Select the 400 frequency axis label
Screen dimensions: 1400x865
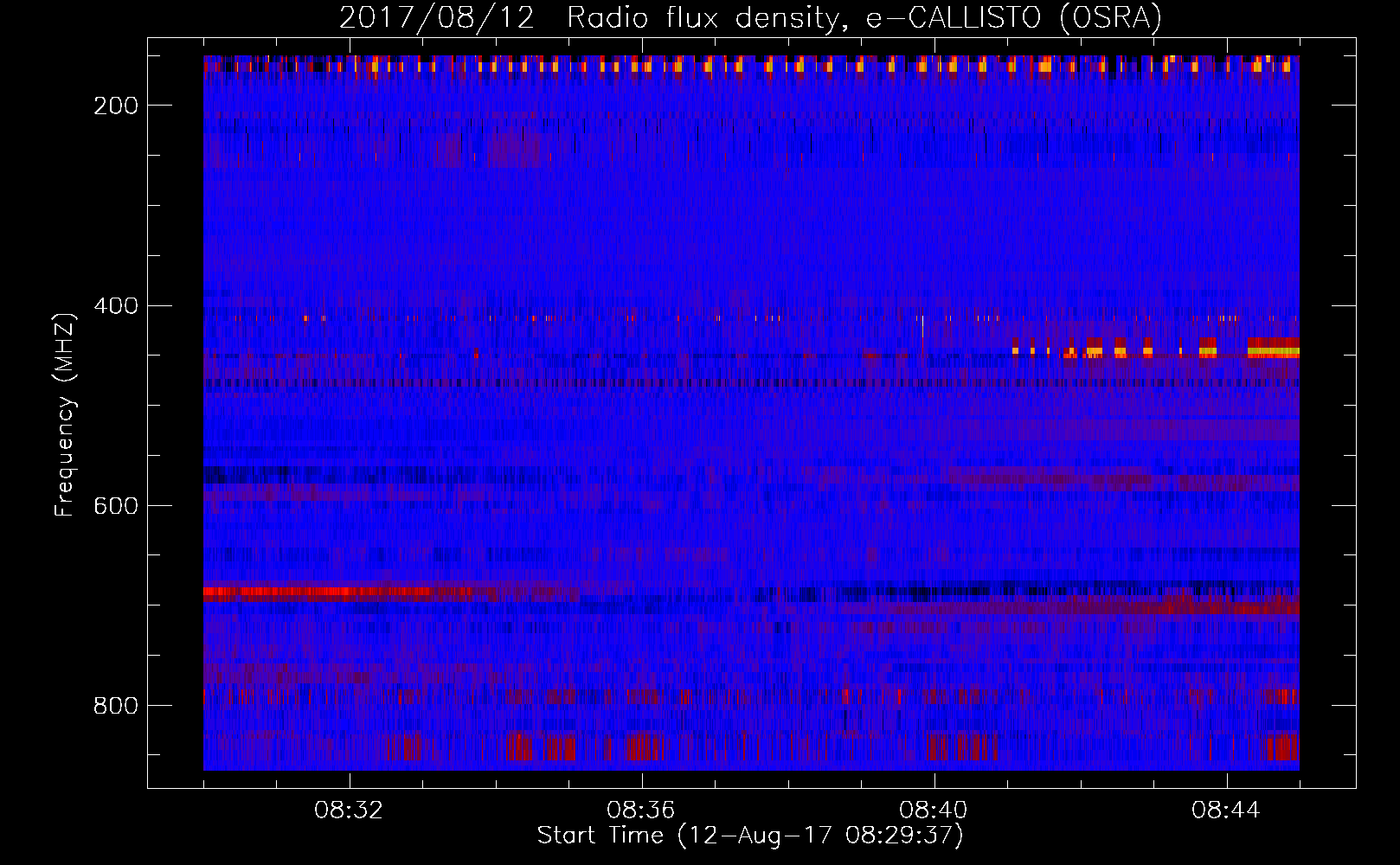click(x=116, y=306)
